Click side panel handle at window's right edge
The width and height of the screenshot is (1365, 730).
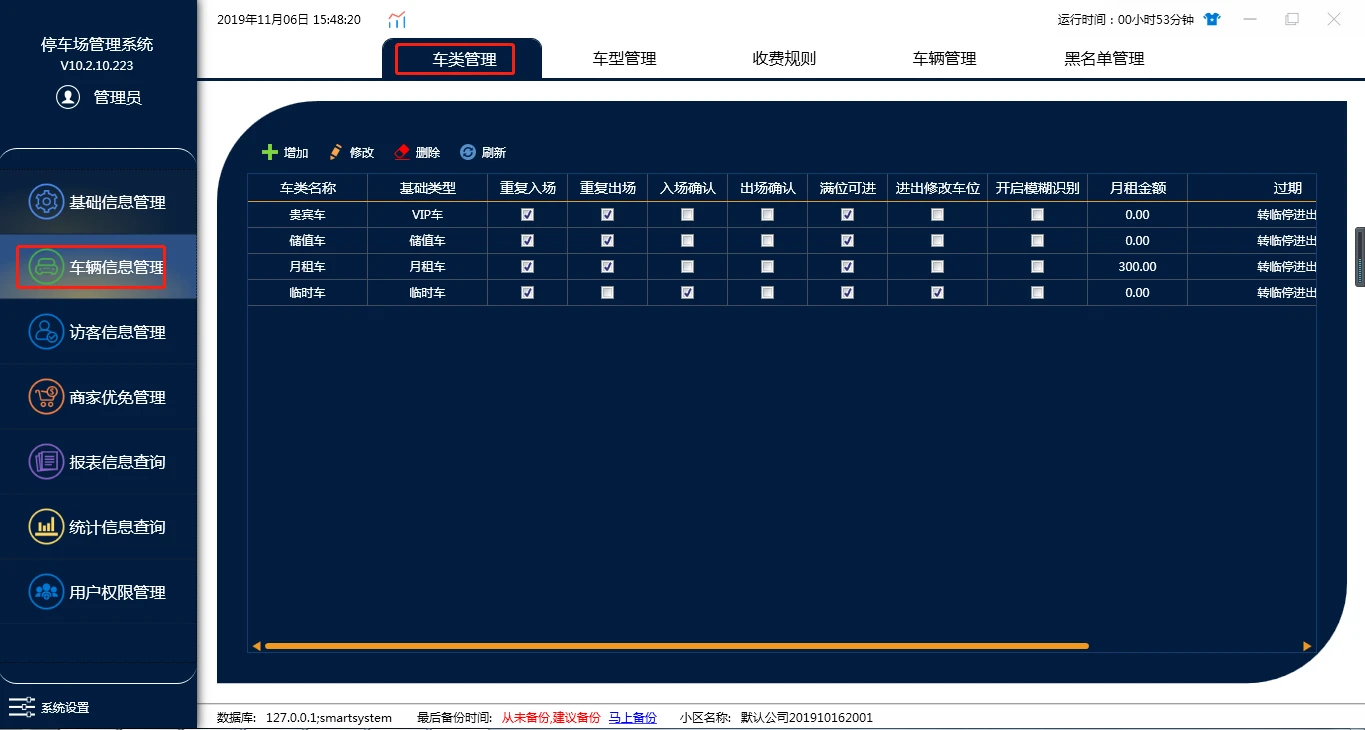(1360, 258)
